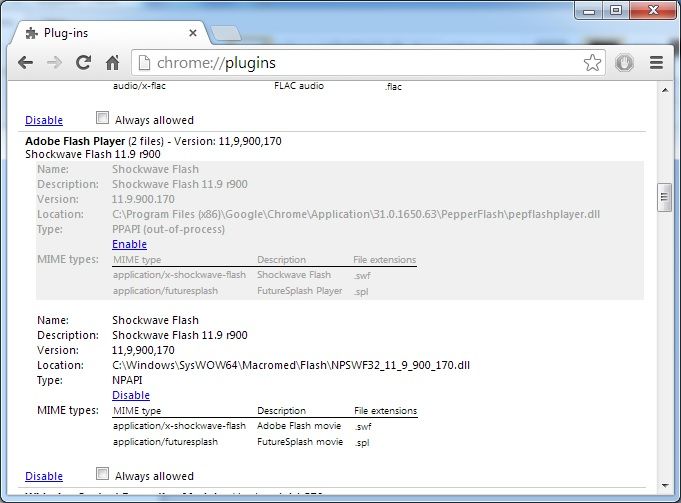Click the puzzle-piece icon on the Plug-ins tab

32,33
